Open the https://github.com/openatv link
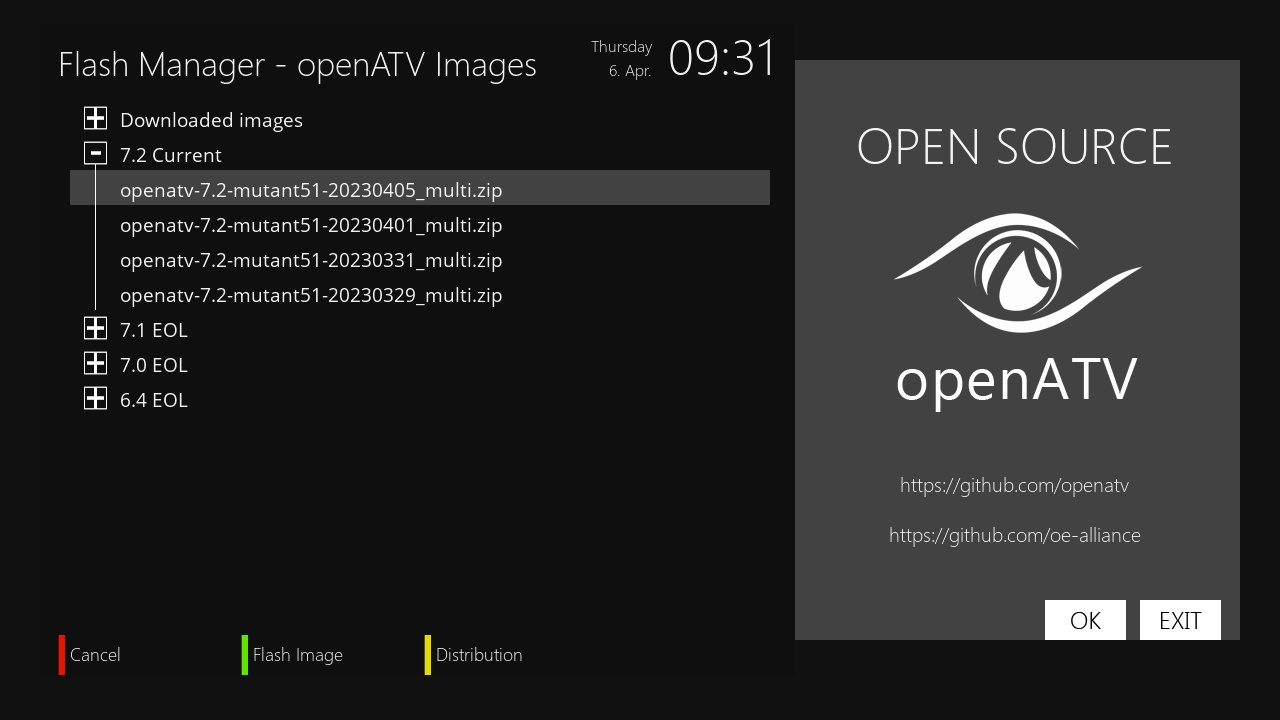Image resolution: width=1280 pixels, height=720 pixels. 1014,485
